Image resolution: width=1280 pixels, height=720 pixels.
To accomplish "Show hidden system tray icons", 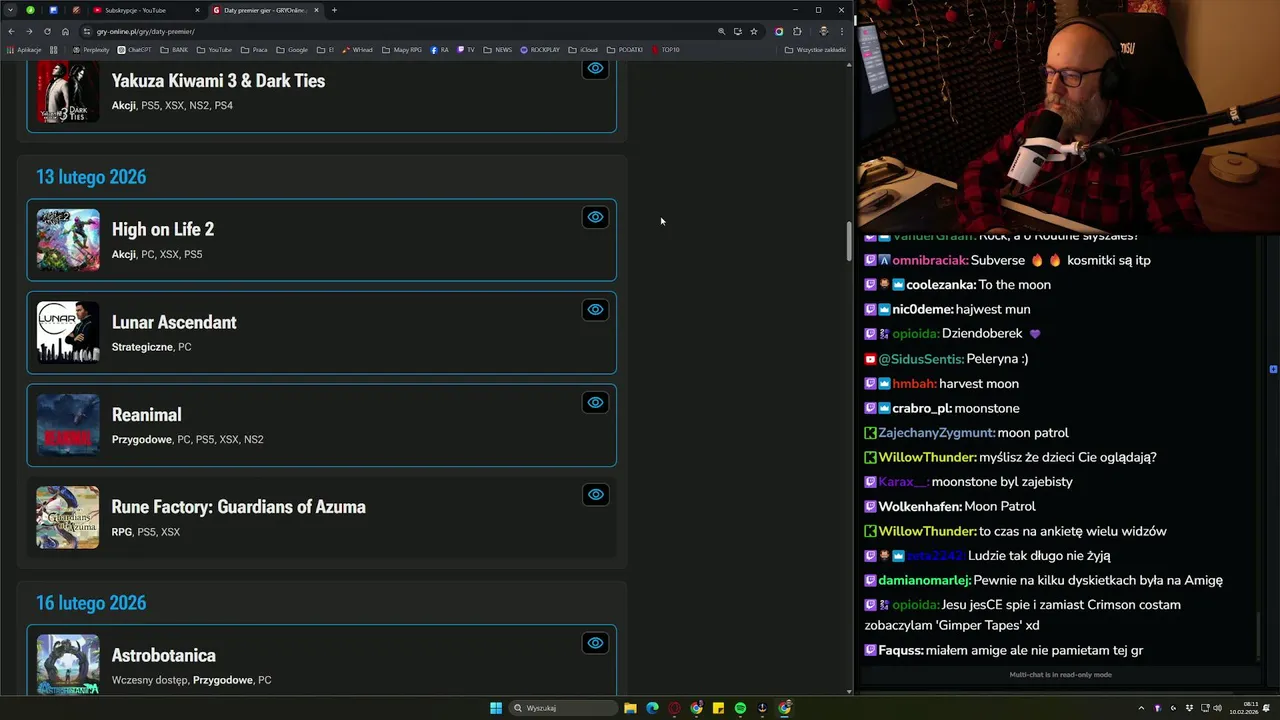I will point(1141,708).
